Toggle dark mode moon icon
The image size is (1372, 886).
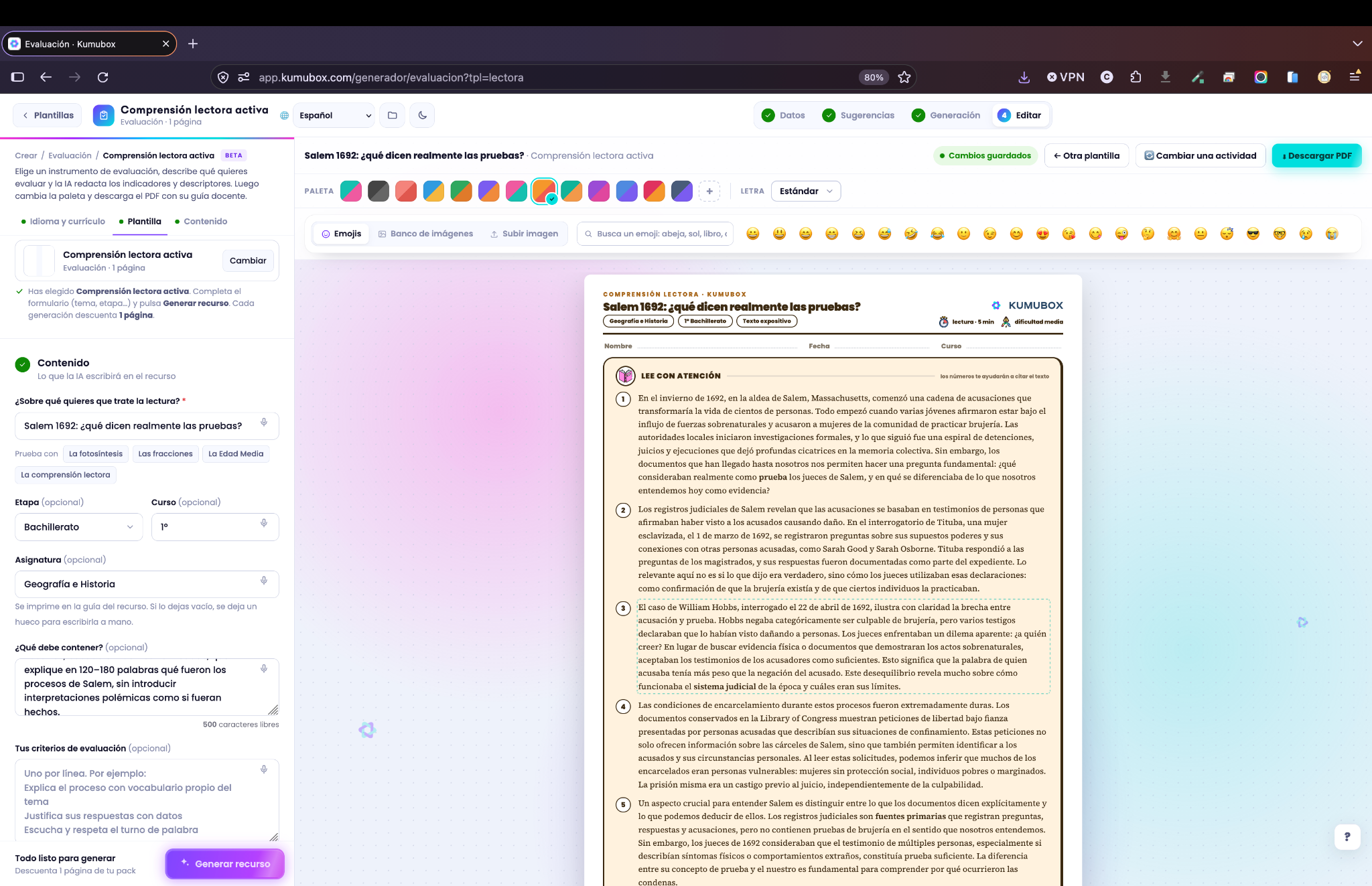(422, 115)
